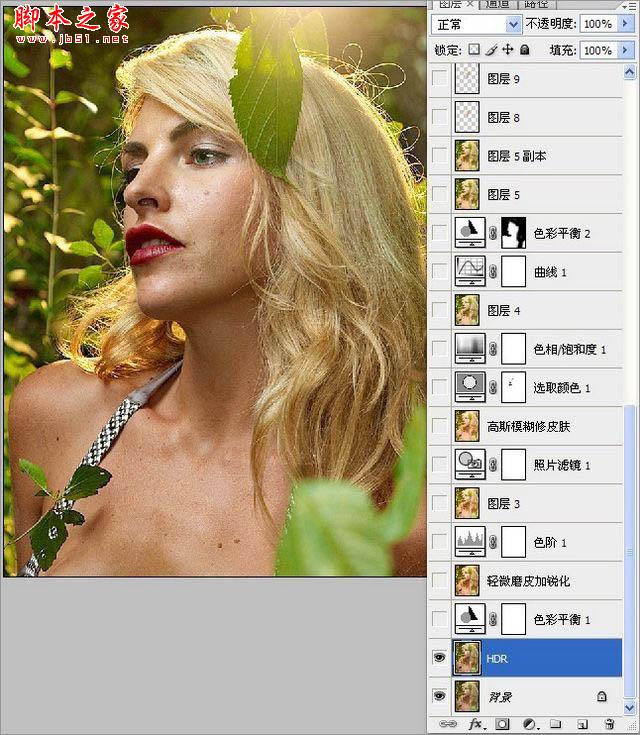The height and width of the screenshot is (735, 640).
Task: Show 图层 9 via visibility box
Action: pos(439,78)
